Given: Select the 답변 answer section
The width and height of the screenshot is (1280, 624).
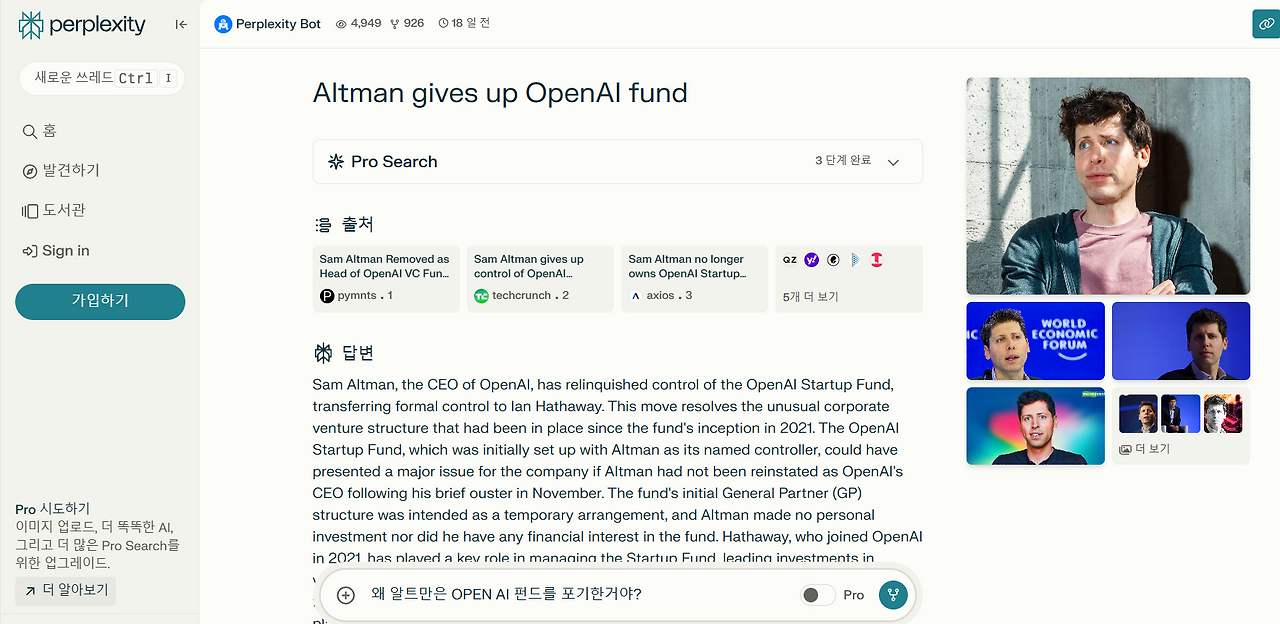Looking at the screenshot, I should (x=350, y=352).
